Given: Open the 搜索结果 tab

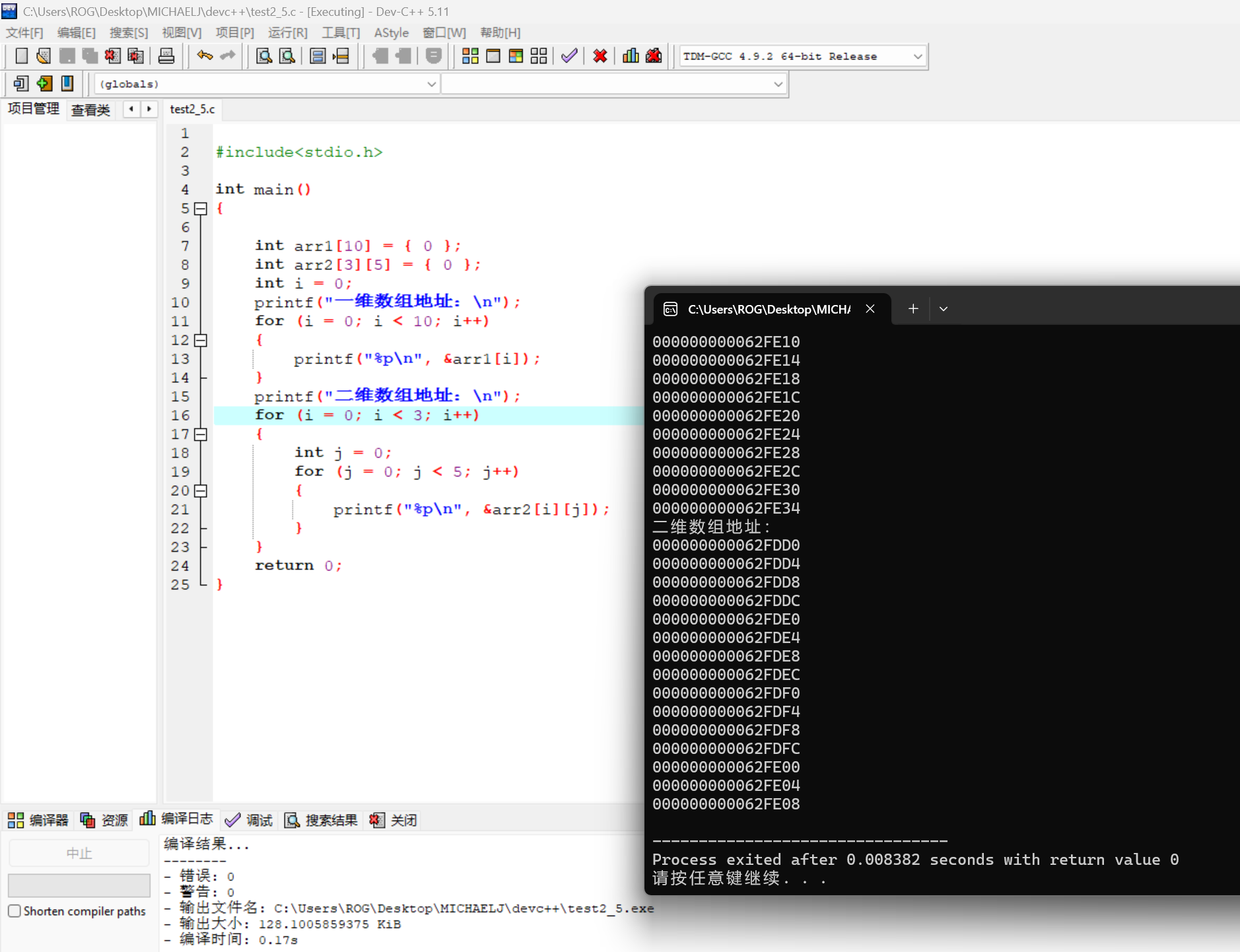Looking at the screenshot, I should tap(322, 820).
